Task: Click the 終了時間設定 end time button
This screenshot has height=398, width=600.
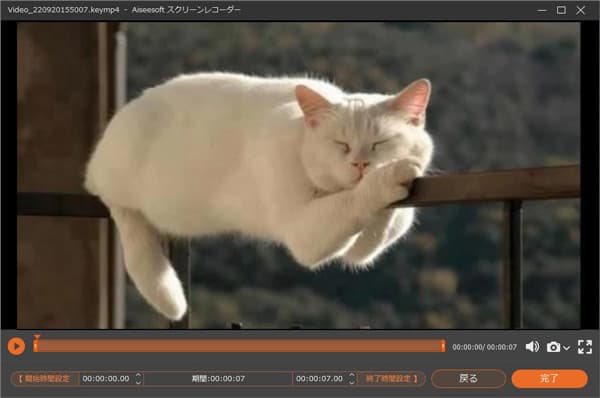Action: pyautogui.click(x=391, y=379)
